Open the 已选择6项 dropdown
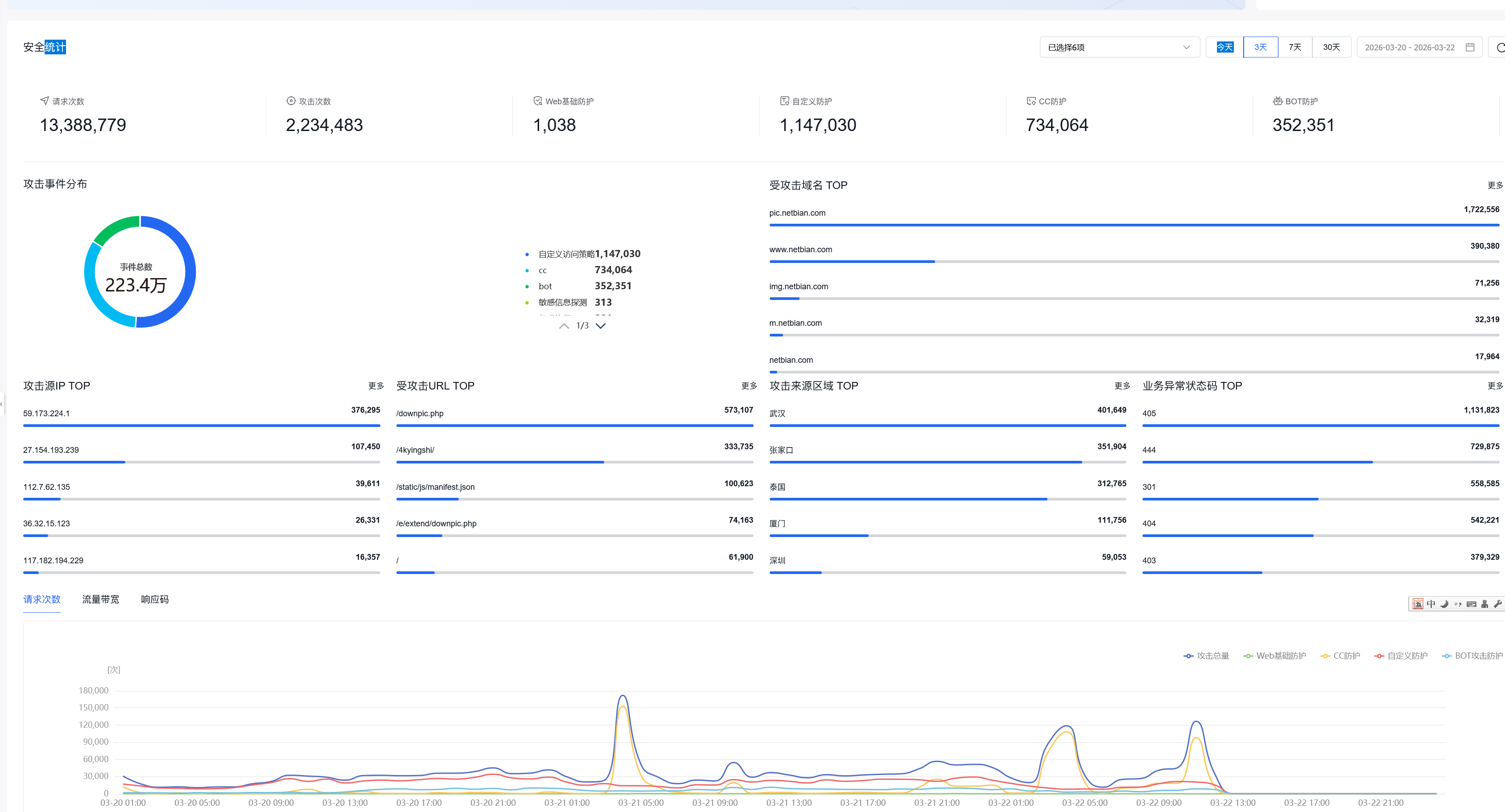 1119,47
